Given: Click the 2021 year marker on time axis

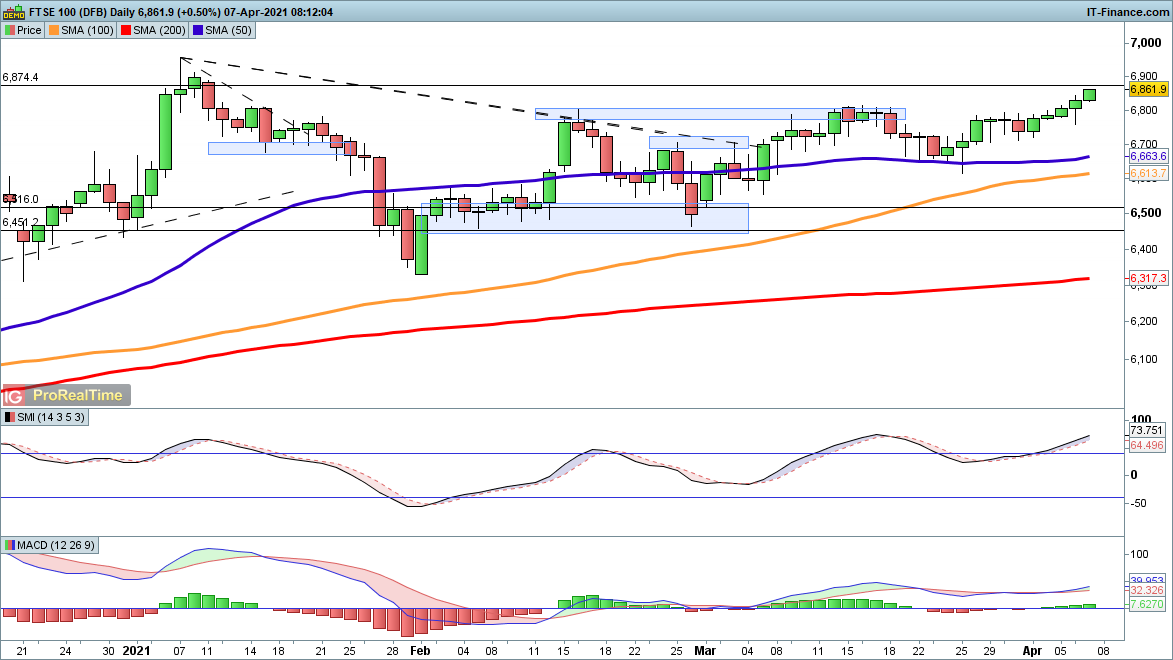Looking at the screenshot, I should [138, 649].
